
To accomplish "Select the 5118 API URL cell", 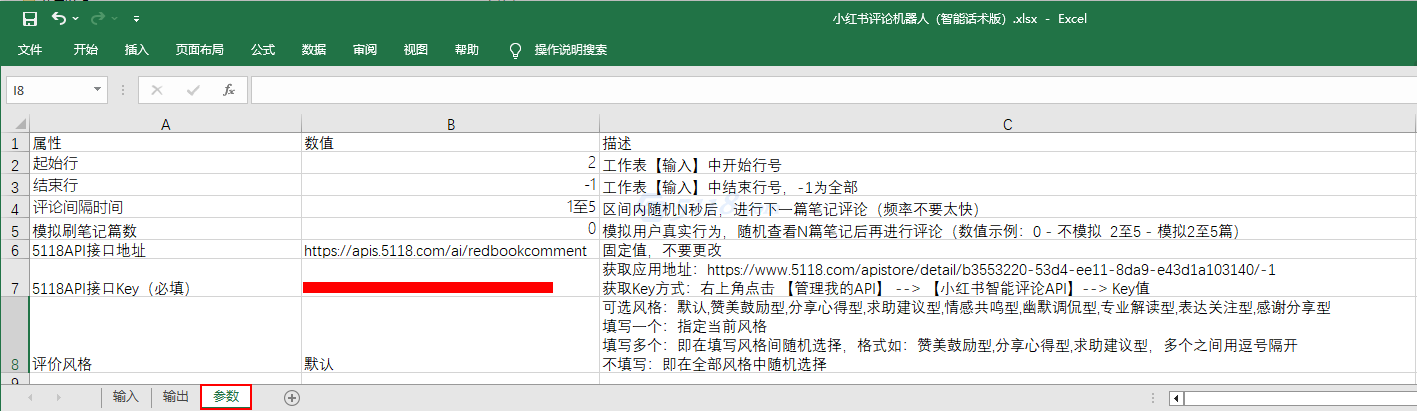I will coord(450,250).
